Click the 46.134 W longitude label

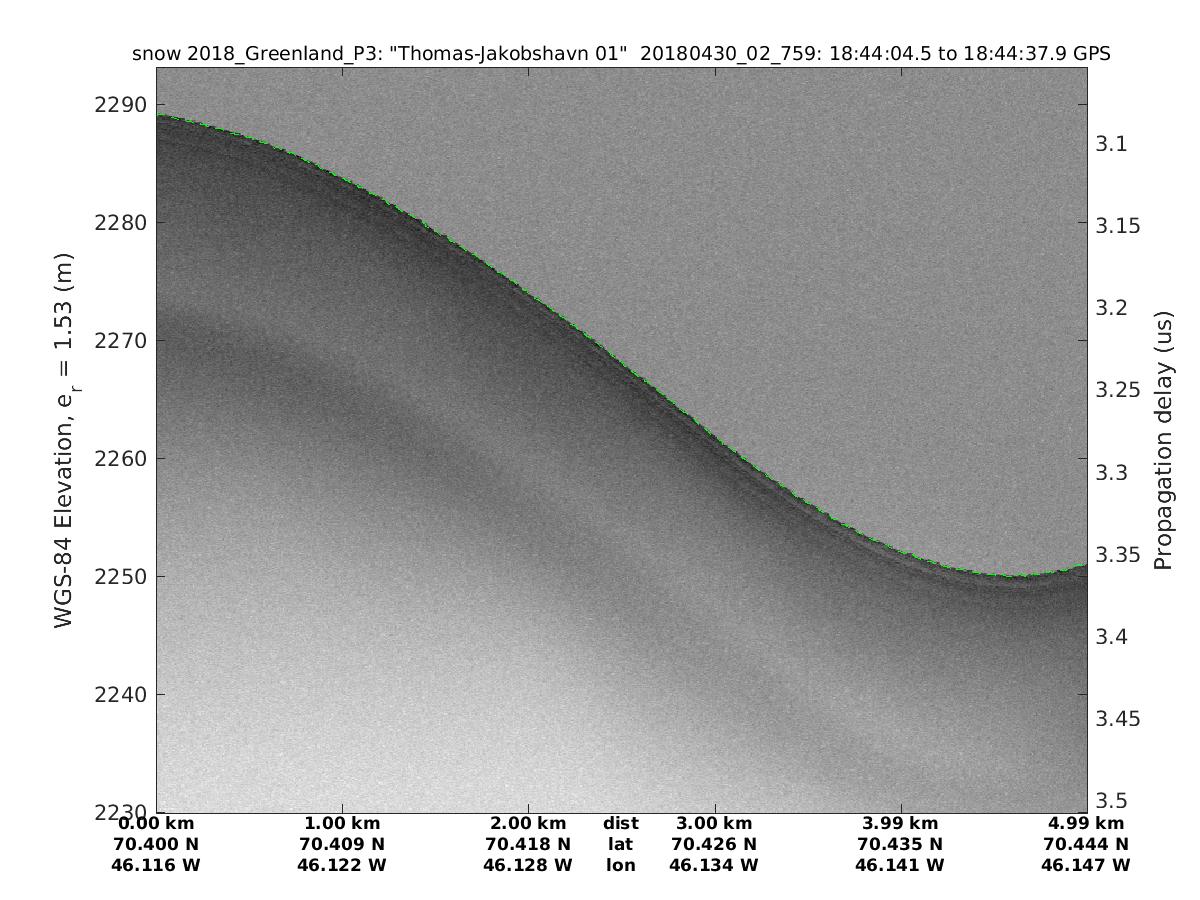(x=714, y=865)
